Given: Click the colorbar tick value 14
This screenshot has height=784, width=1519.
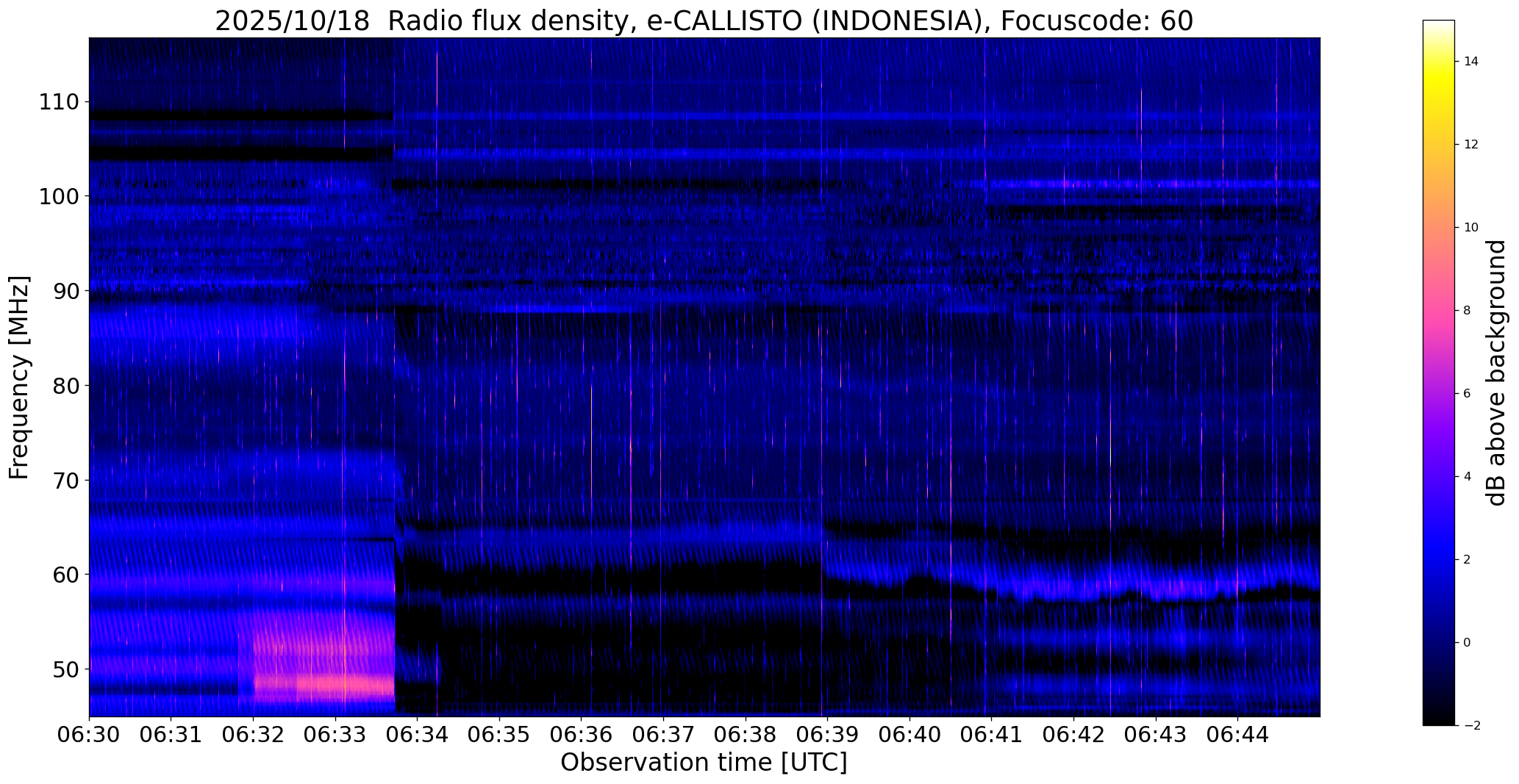Looking at the screenshot, I should pyautogui.click(x=1471, y=62).
